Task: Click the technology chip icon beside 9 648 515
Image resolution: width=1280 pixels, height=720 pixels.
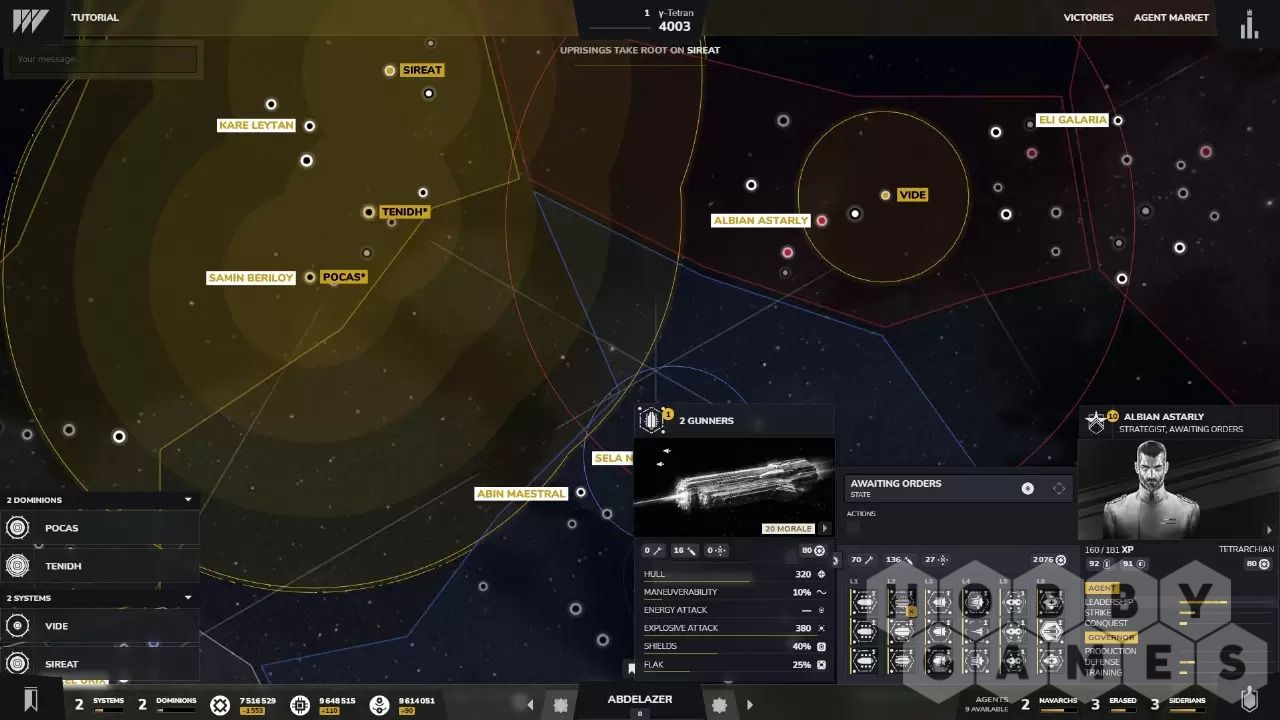Action: (300, 705)
